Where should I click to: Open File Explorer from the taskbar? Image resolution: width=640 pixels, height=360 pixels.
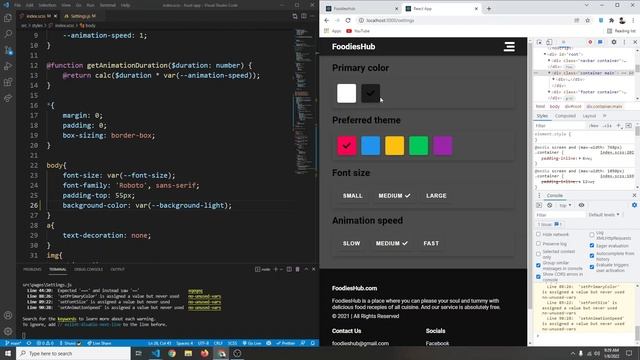point(188,353)
